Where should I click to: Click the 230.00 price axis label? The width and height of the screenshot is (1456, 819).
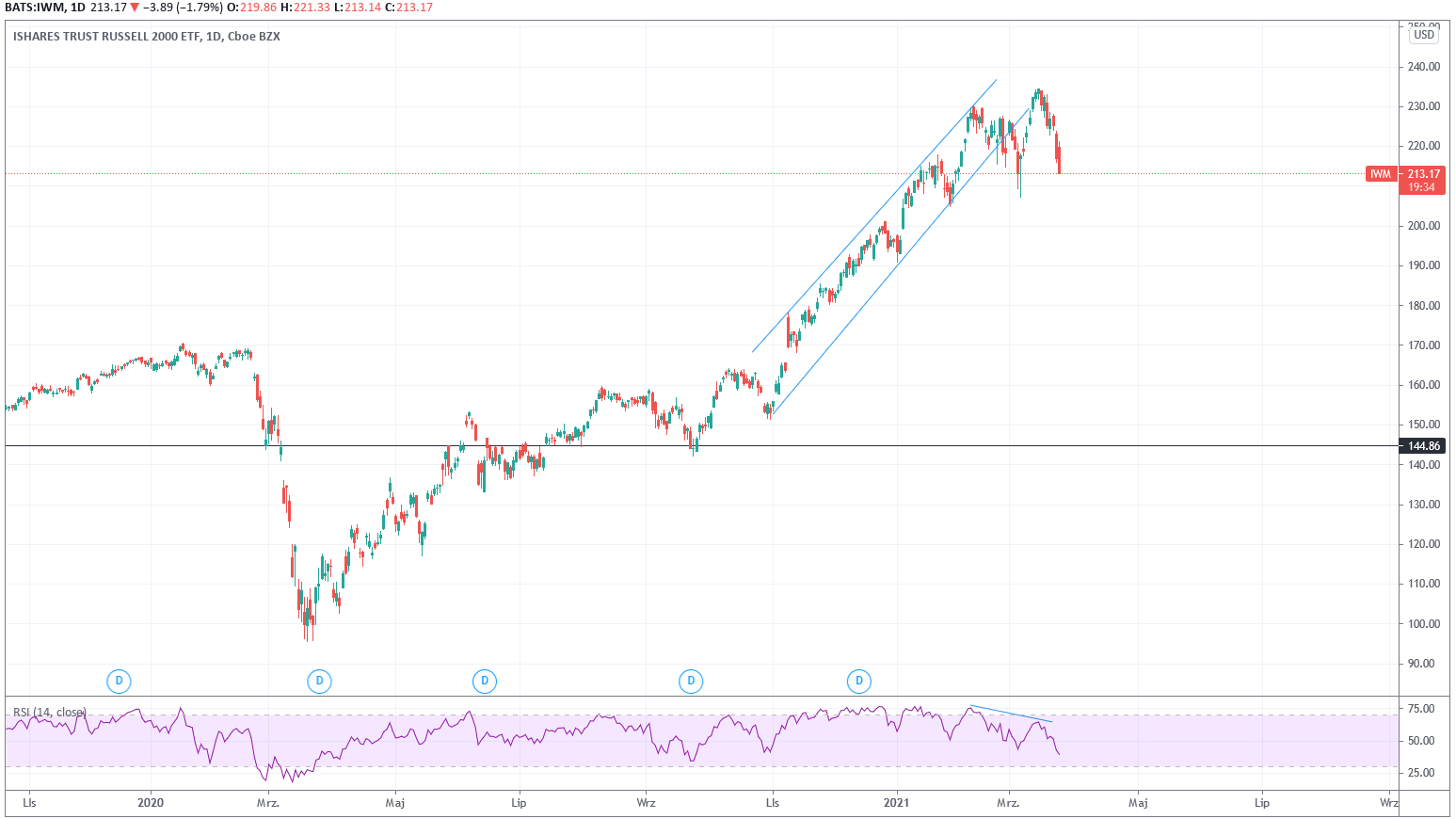[x=1424, y=106]
